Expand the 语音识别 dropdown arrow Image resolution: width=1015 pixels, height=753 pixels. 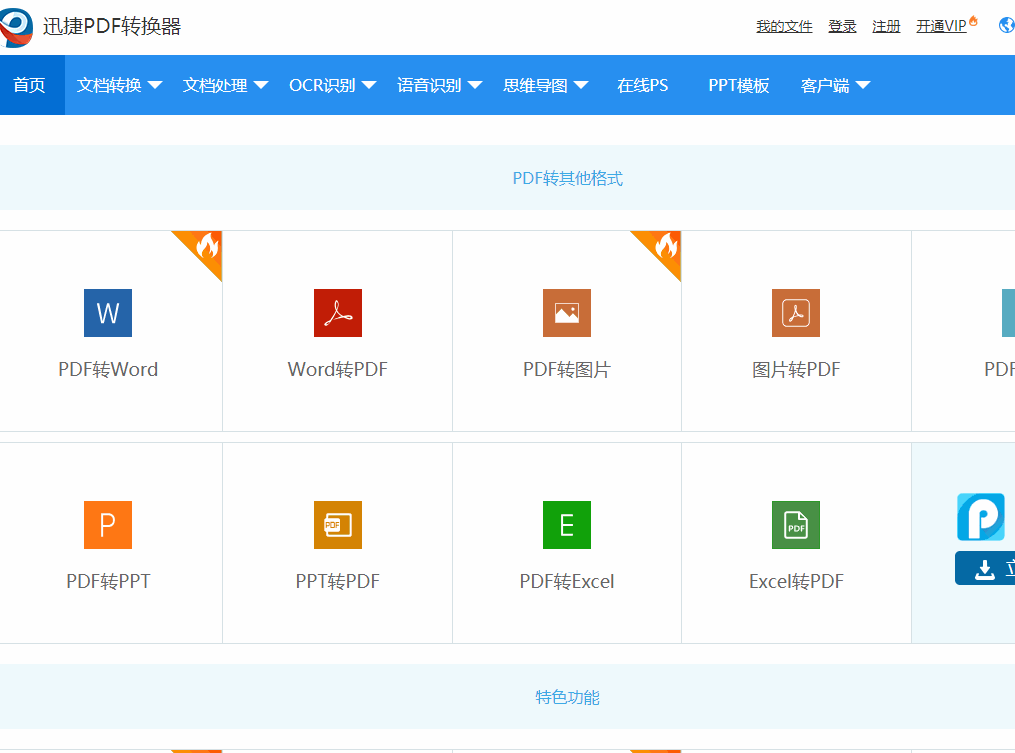tap(475, 85)
